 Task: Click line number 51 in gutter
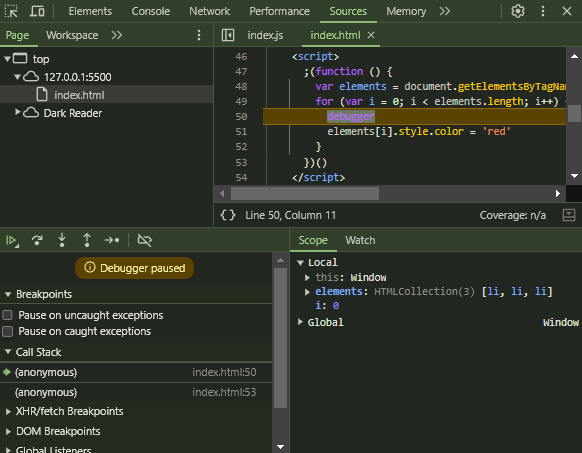(241, 131)
